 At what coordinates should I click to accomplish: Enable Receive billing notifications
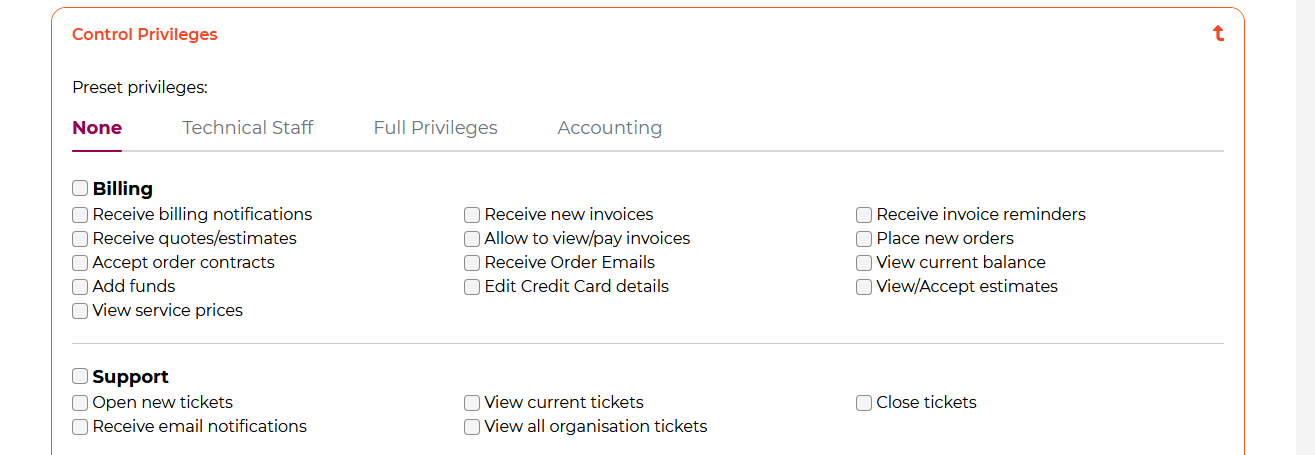pyautogui.click(x=80, y=214)
